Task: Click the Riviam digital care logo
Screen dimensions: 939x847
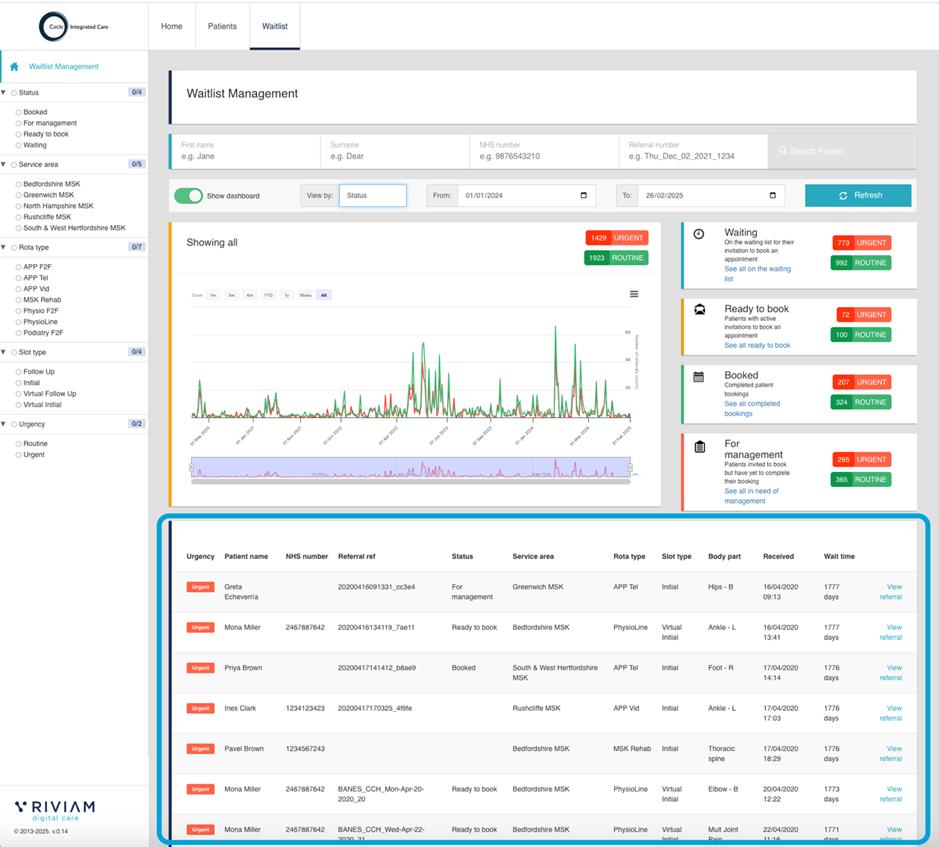Action: click(x=55, y=810)
